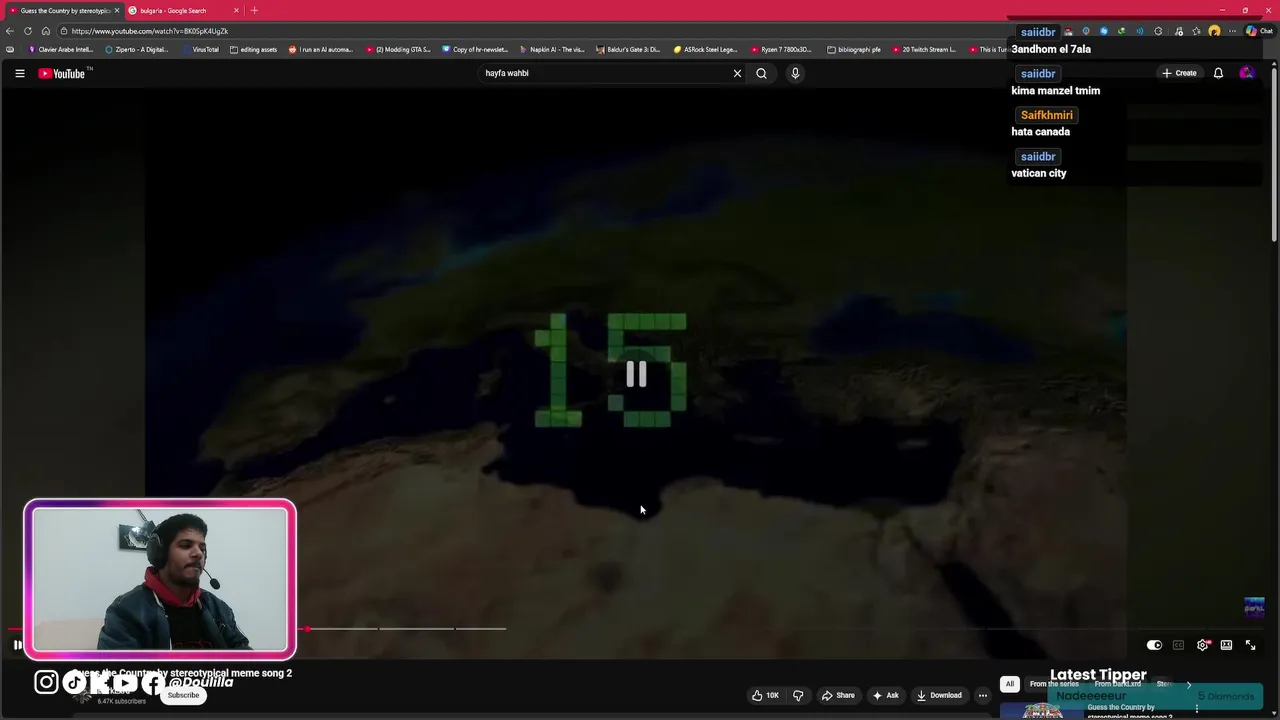
Task: Open the '20 Twitch Stream I...' bookmark
Action: (924, 49)
